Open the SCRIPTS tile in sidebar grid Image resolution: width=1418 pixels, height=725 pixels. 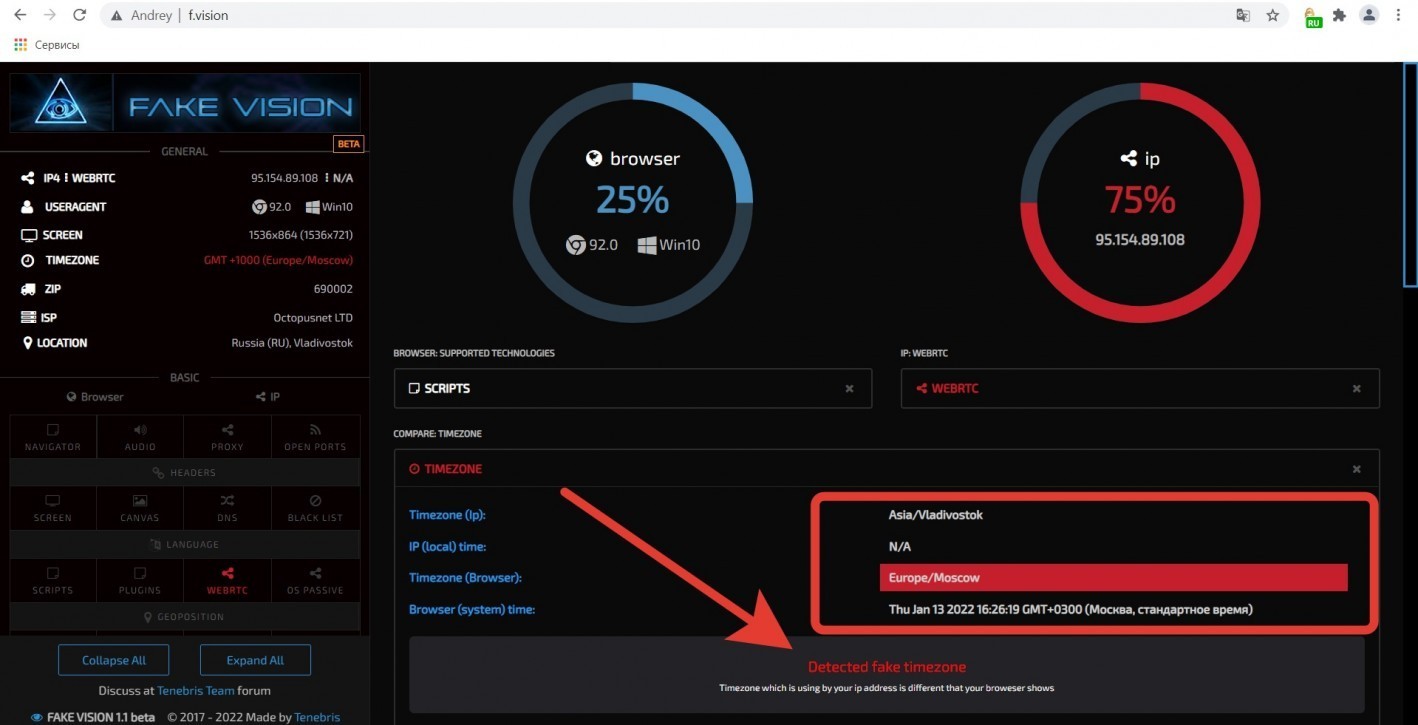pos(53,580)
